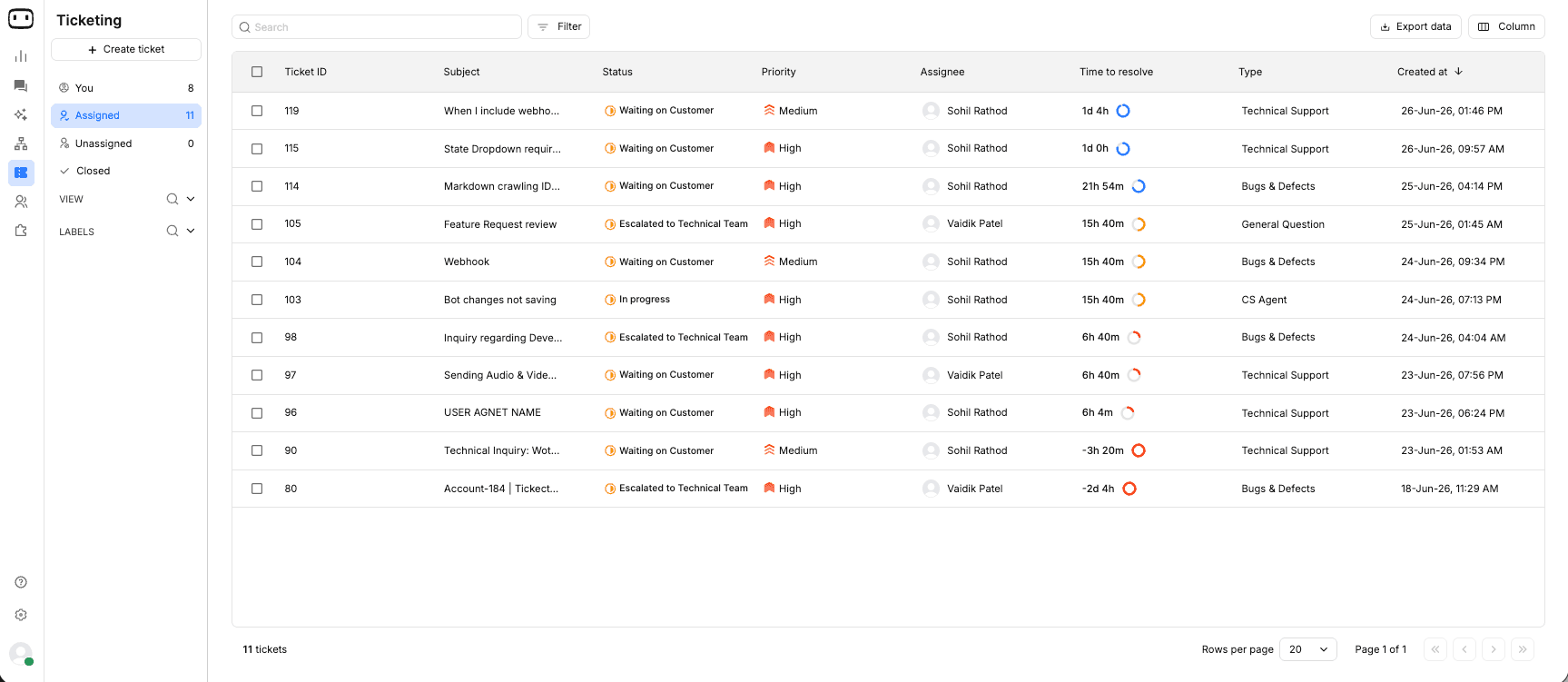Open the Closed tickets view

[x=126, y=171]
